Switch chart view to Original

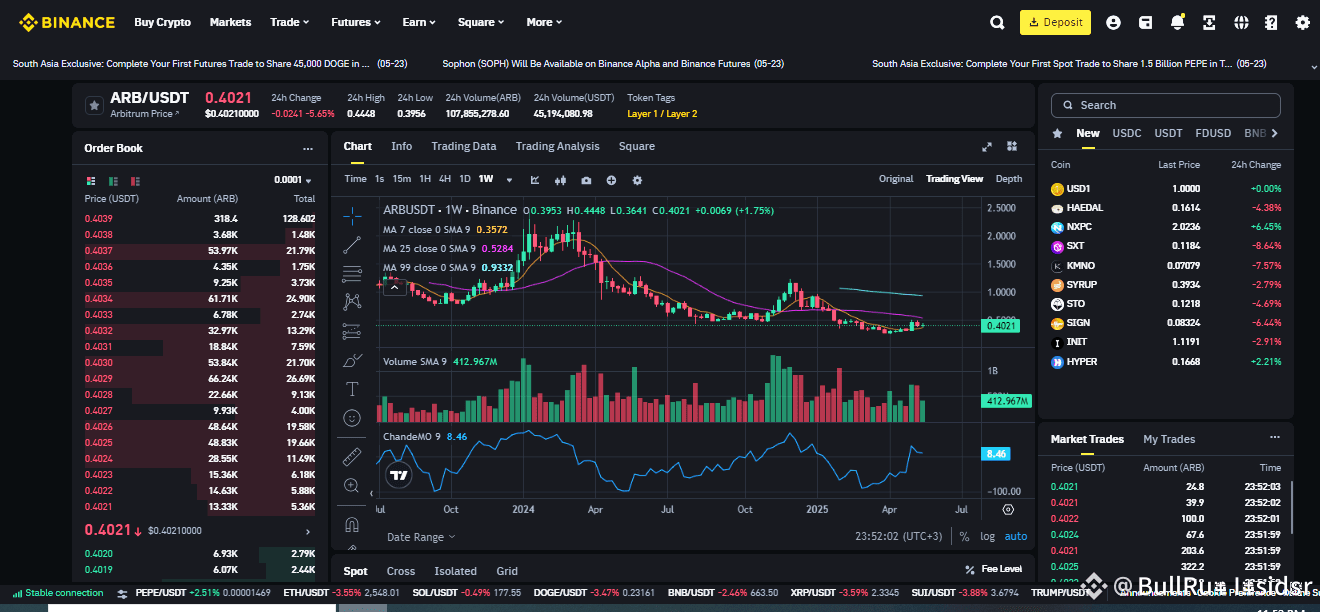click(x=896, y=179)
